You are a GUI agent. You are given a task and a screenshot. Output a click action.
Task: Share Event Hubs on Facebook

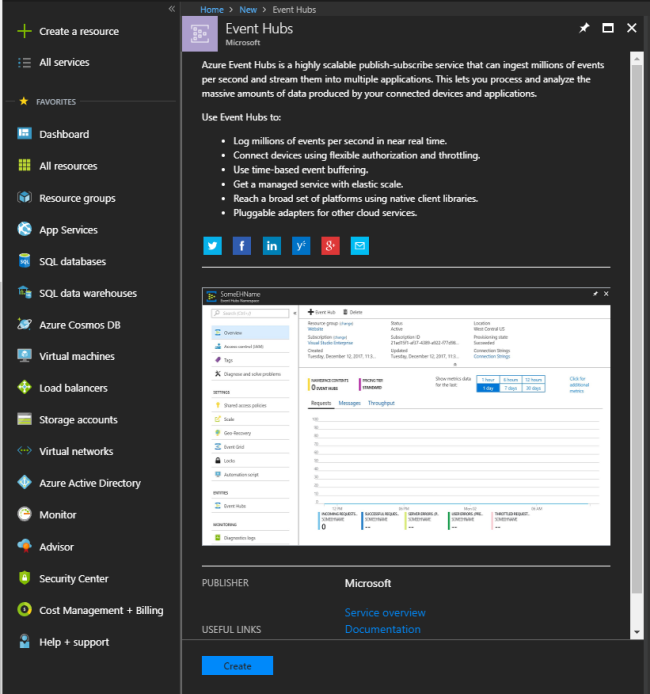pos(242,246)
